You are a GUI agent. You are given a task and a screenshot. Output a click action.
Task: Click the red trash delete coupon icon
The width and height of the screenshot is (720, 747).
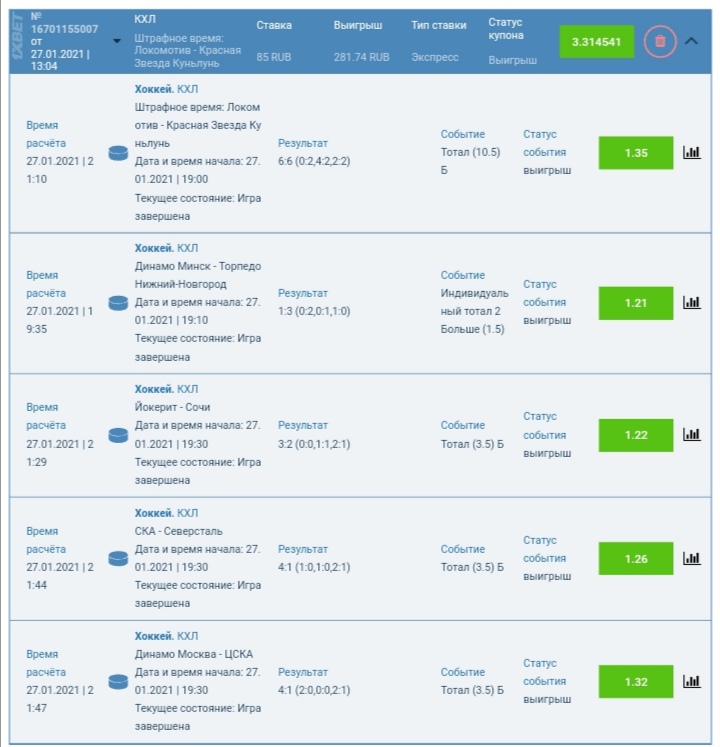[659, 41]
